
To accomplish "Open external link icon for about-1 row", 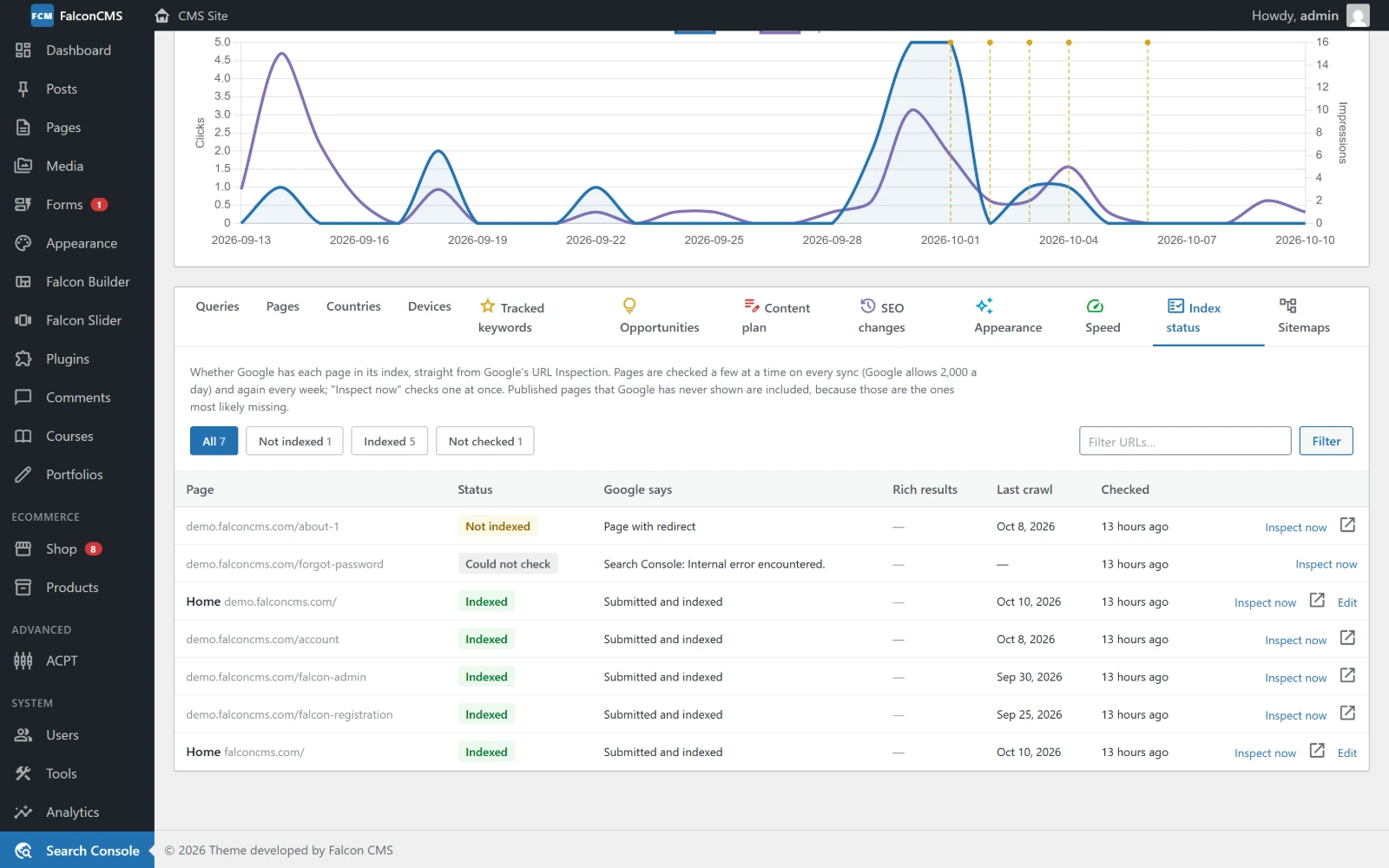I will point(1347,525).
